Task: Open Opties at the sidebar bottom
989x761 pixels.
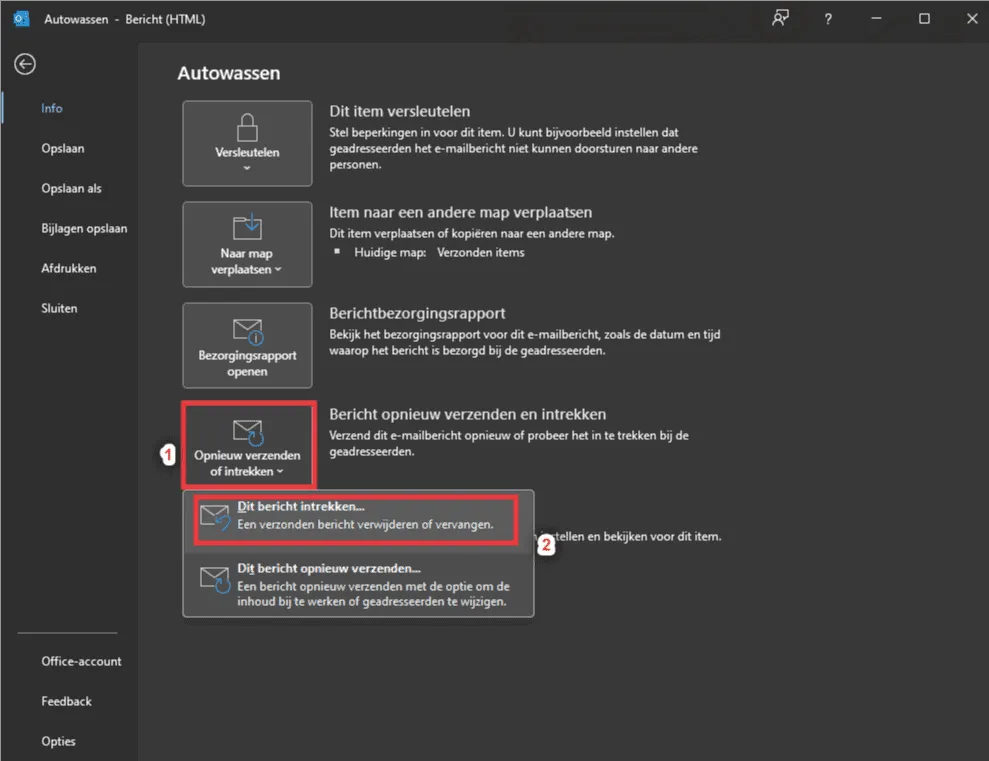Action: coord(58,741)
